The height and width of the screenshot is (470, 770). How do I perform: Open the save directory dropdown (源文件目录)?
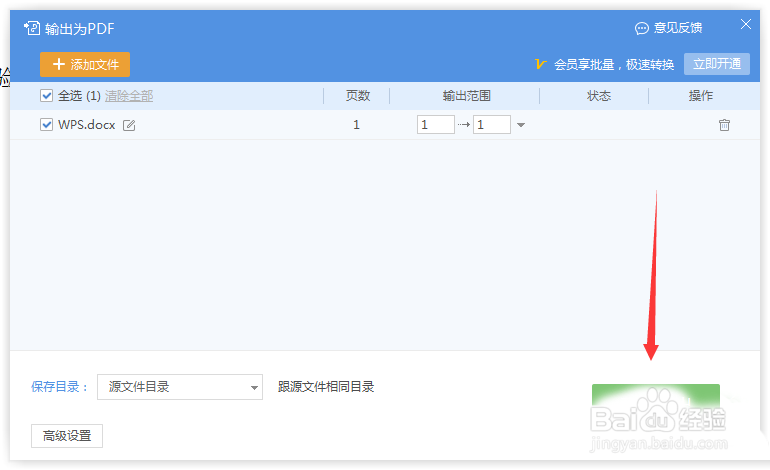coord(180,387)
